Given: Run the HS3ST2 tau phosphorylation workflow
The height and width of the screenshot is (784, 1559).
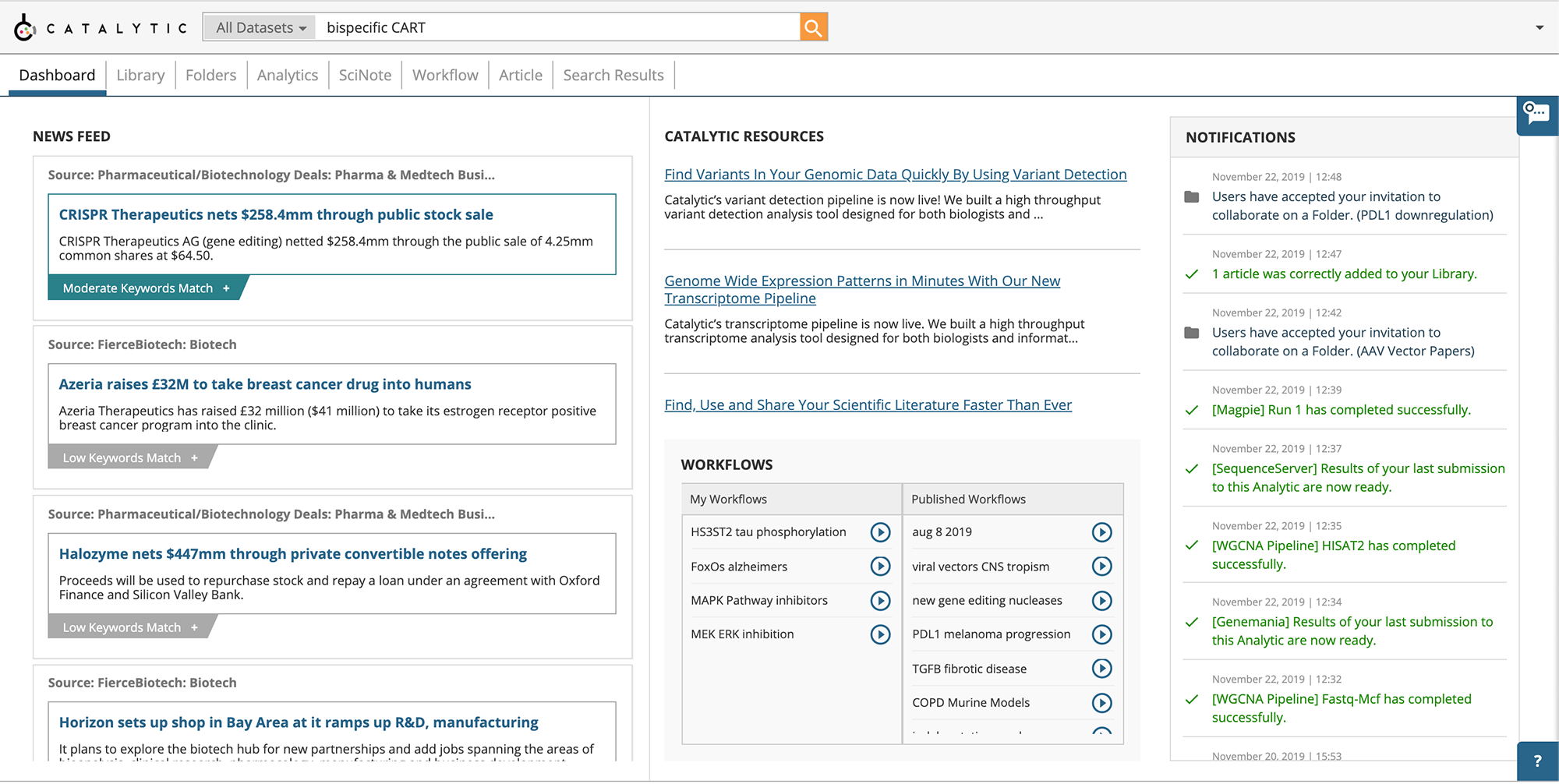Looking at the screenshot, I should pos(880,532).
